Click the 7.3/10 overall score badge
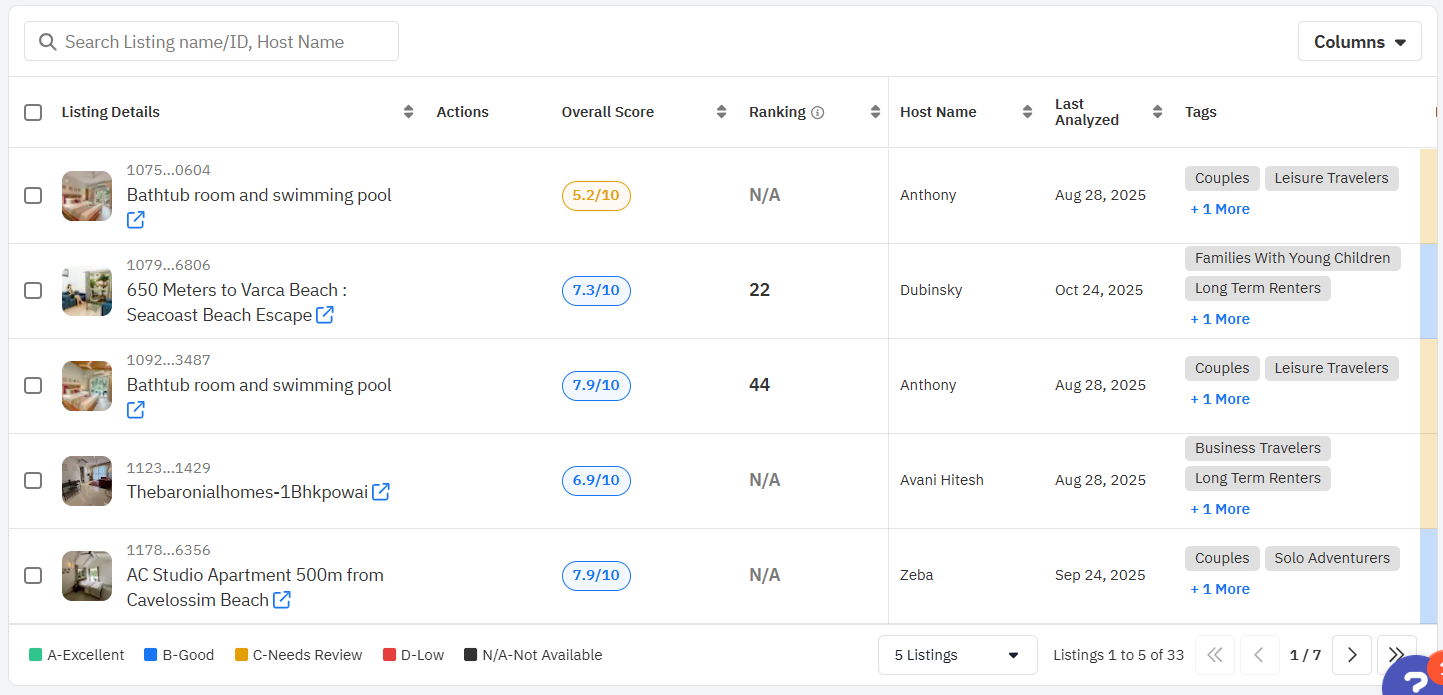1443x695 pixels. coord(596,291)
